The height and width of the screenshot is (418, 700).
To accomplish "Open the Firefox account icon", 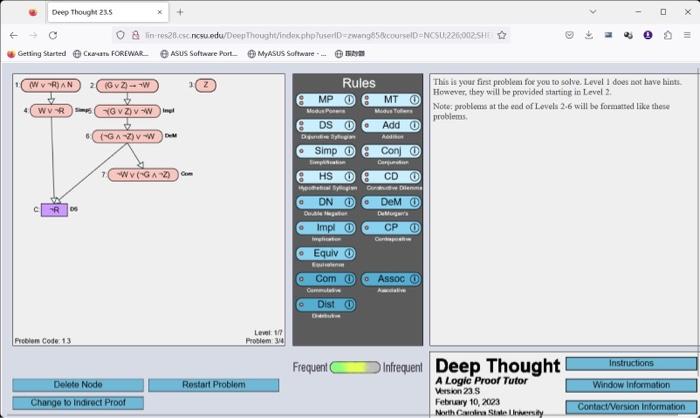I will click(648, 35).
